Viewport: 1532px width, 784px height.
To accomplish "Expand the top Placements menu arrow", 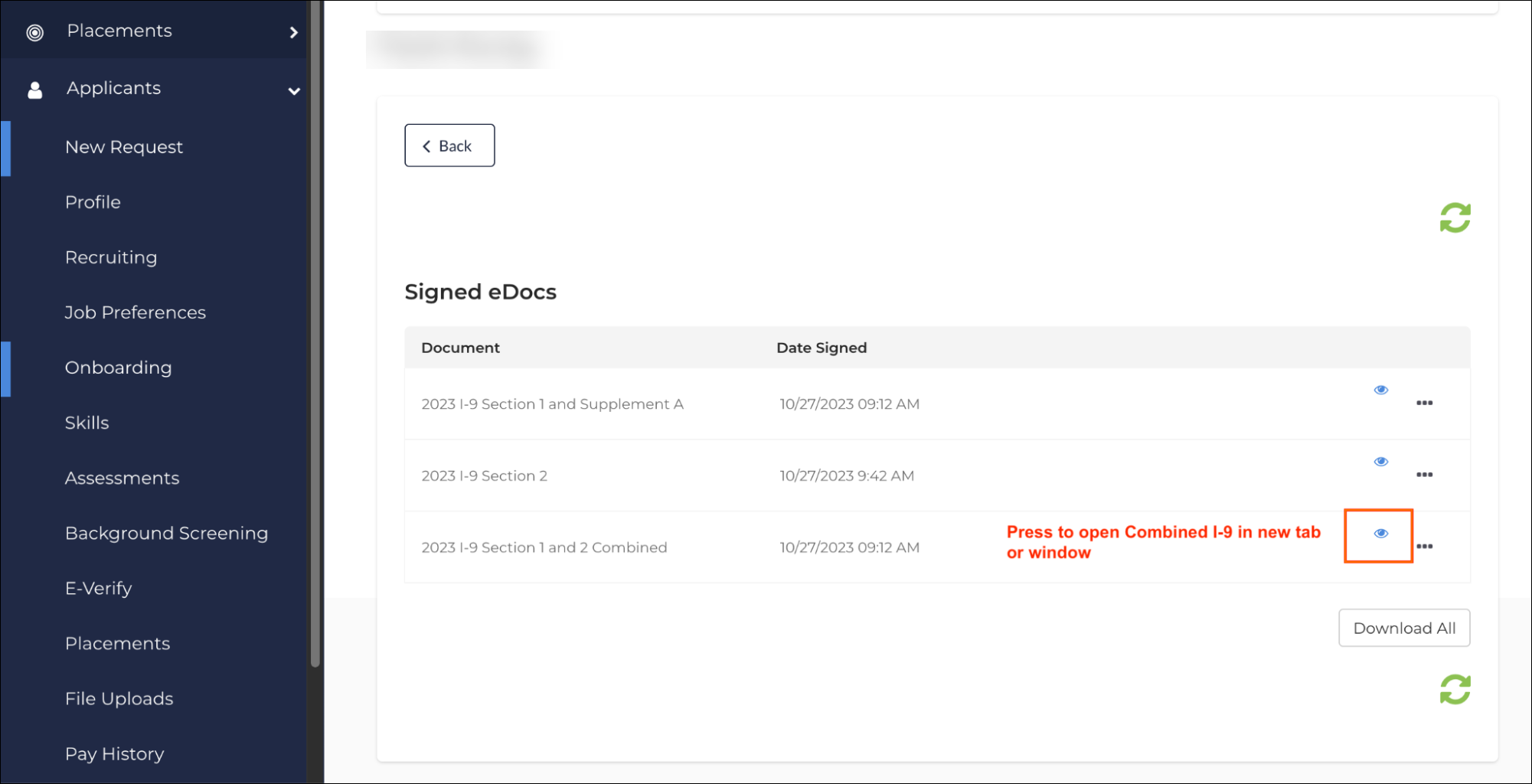I will pos(293,32).
